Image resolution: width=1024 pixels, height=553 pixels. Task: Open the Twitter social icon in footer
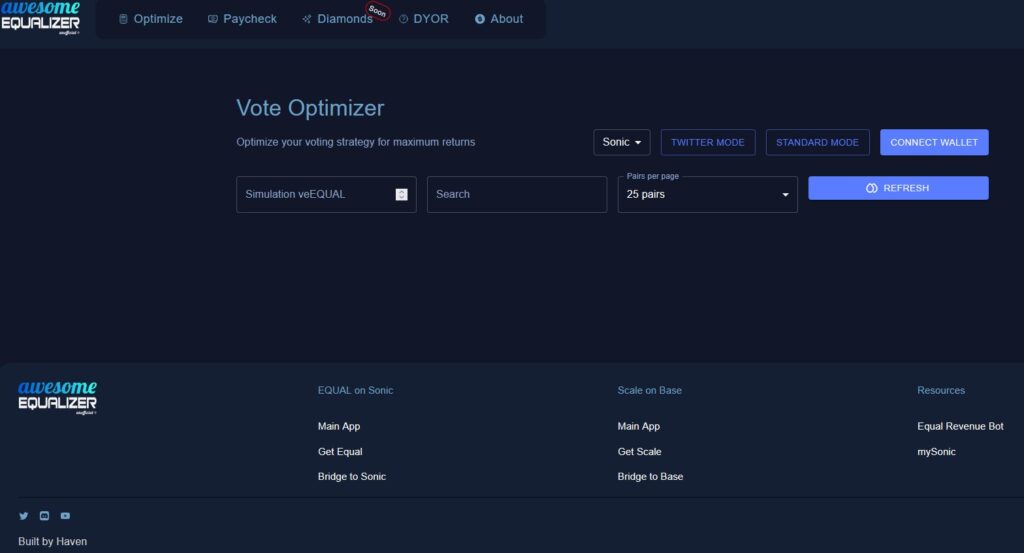tap(24, 516)
